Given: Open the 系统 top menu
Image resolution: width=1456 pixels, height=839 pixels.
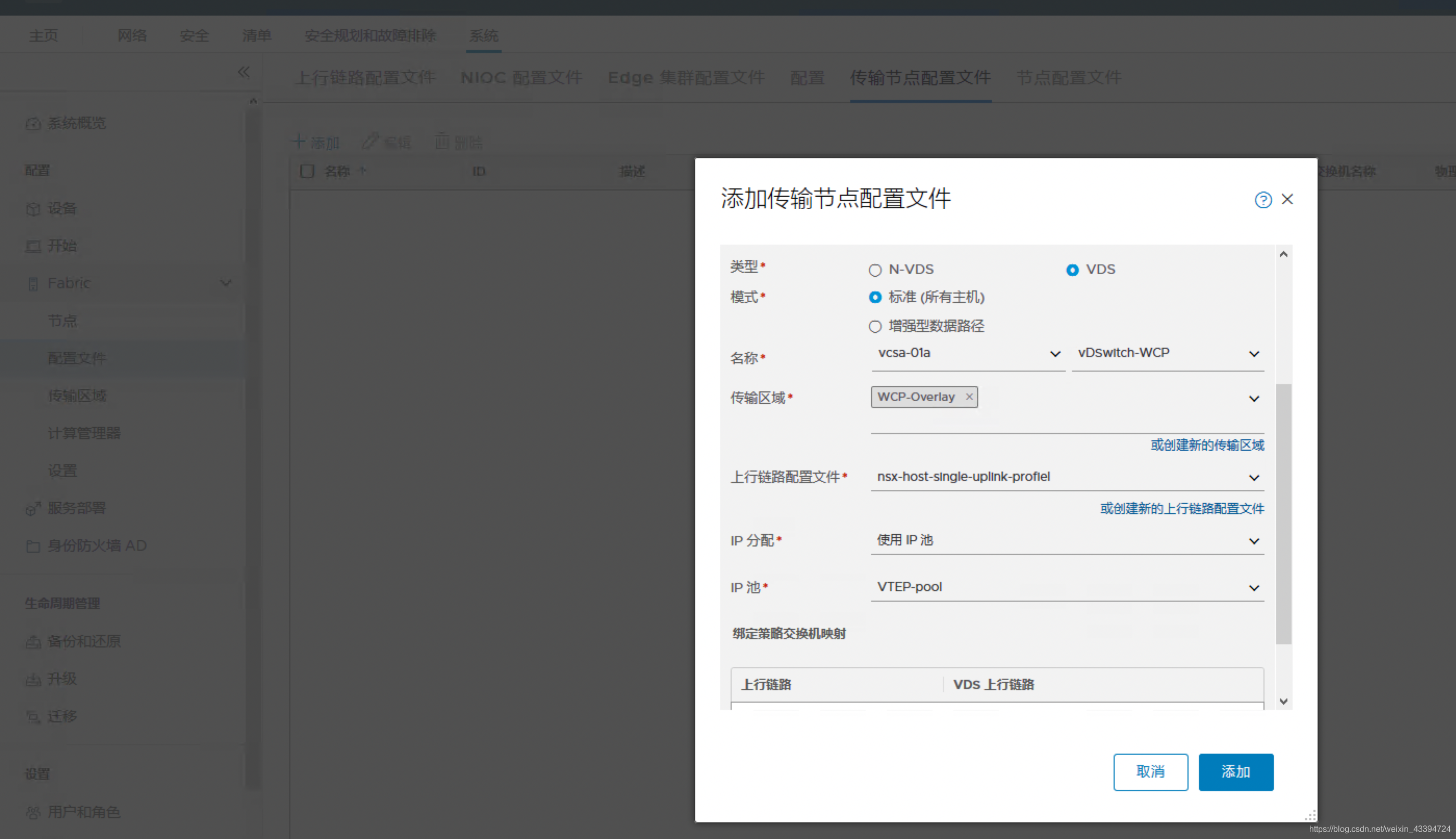Looking at the screenshot, I should (484, 36).
